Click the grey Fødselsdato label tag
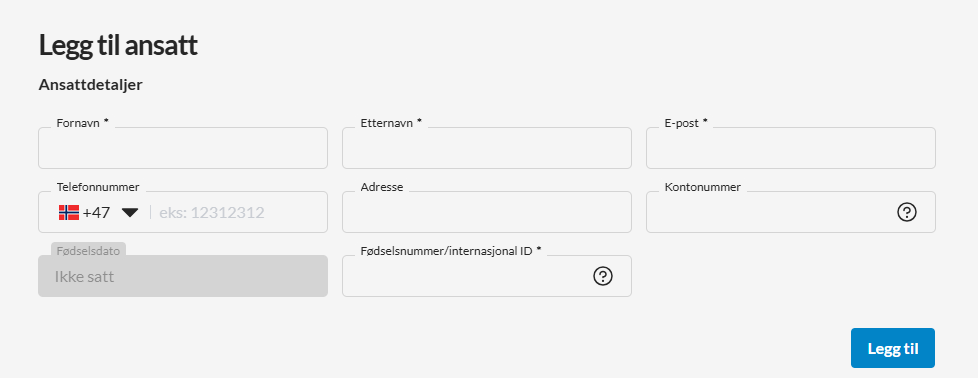The height and width of the screenshot is (378, 978). coord(88,250)
